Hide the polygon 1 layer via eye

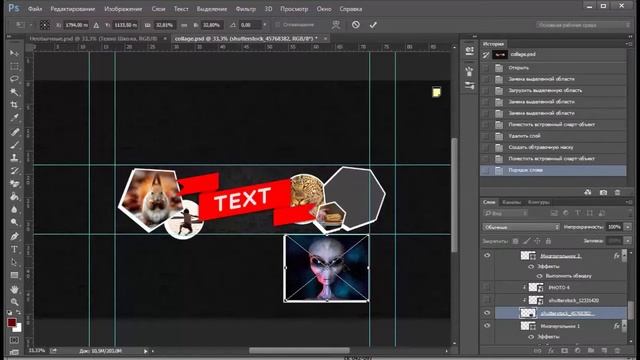point(487,326)
